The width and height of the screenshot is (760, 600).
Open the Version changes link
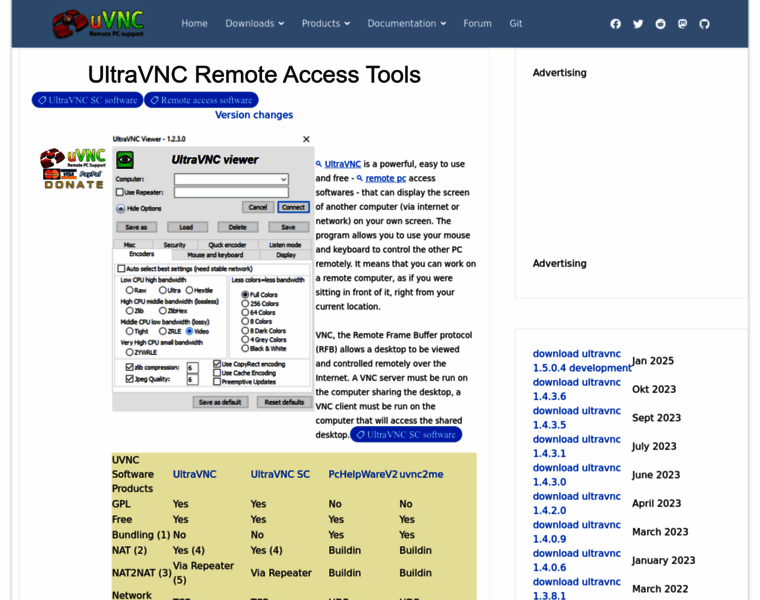pos(254,115)
